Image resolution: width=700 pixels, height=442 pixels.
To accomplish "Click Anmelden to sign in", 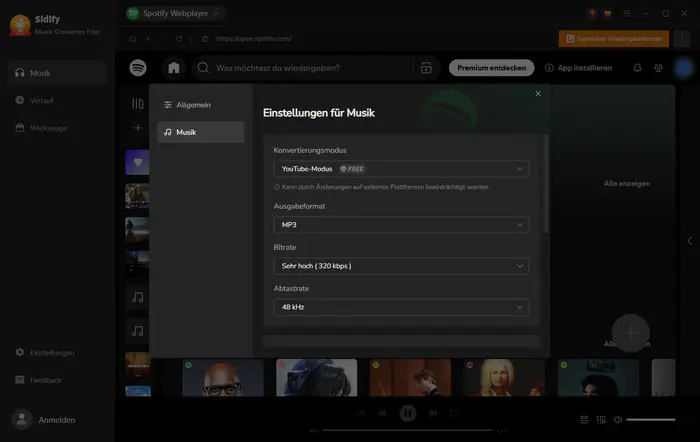I will [44, 420].
